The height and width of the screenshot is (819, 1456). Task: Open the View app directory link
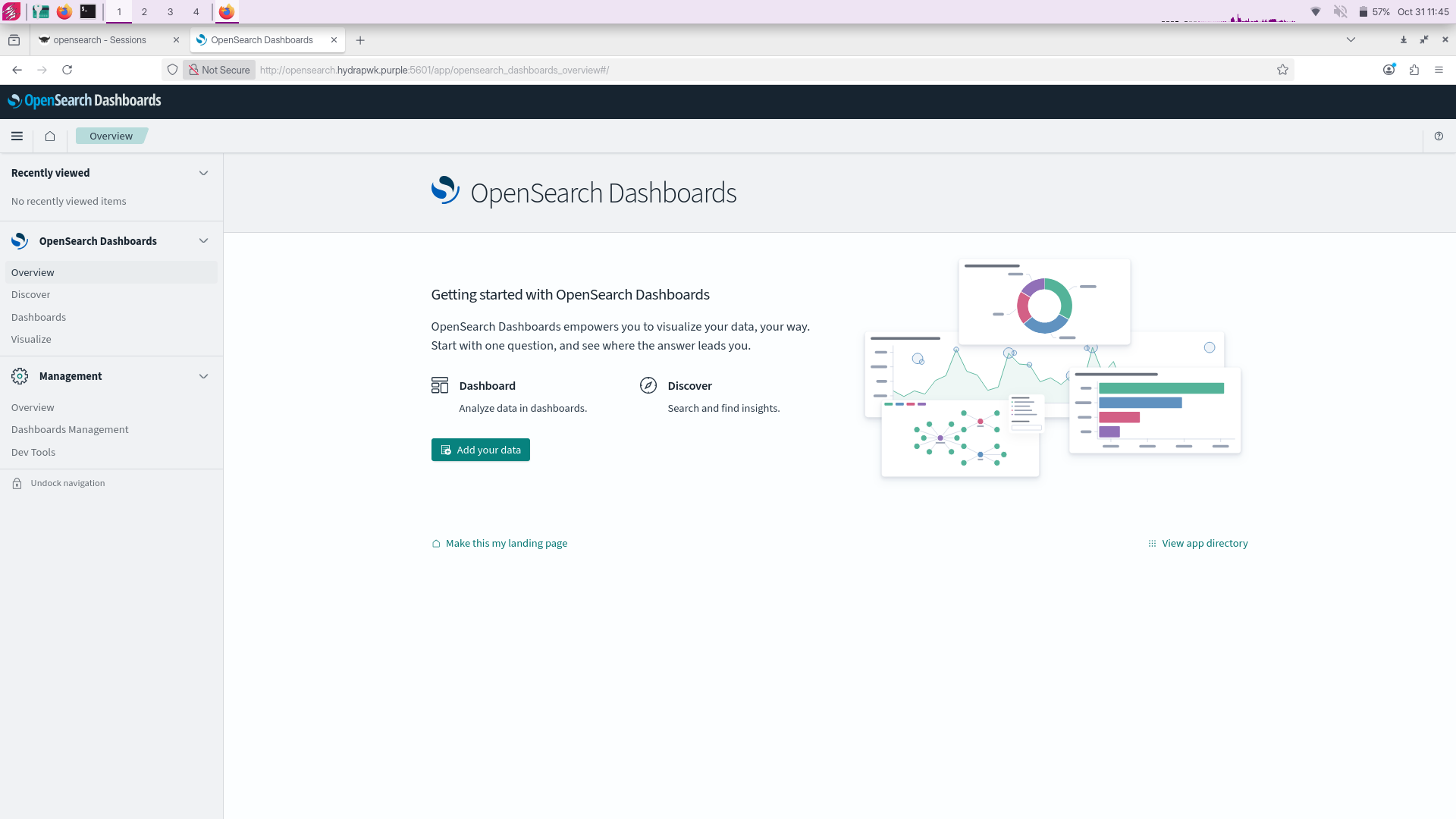pos(1203,544)
